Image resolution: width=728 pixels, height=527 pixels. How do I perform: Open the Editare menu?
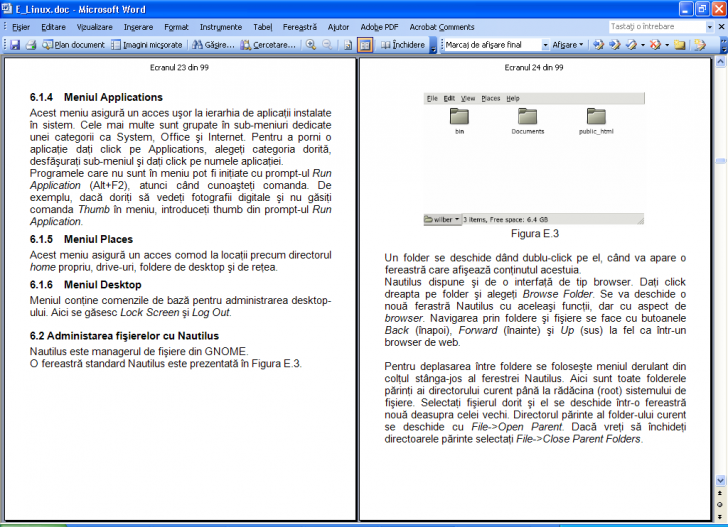click(x=53, y=27)
